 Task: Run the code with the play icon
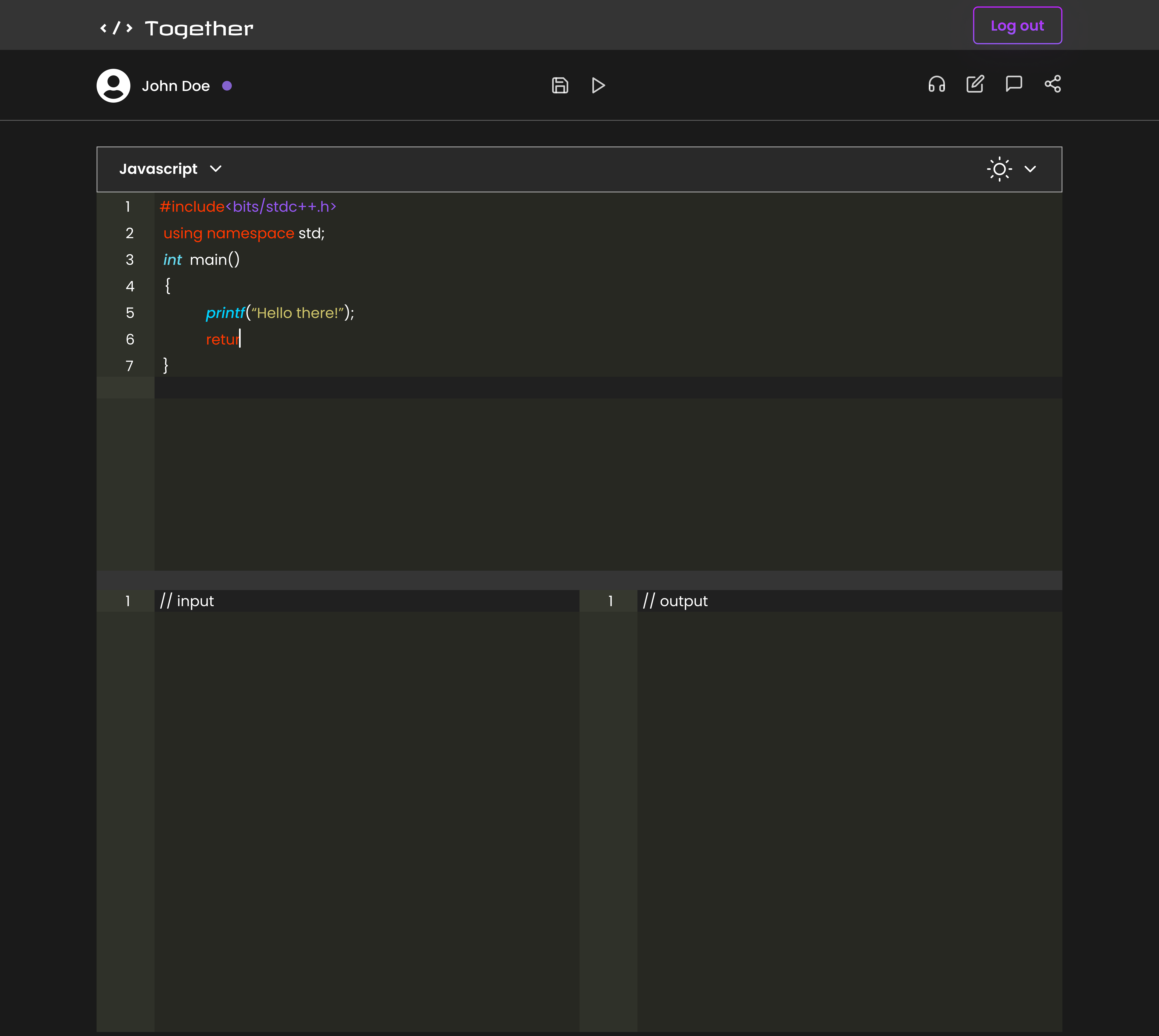click(598, 85)
